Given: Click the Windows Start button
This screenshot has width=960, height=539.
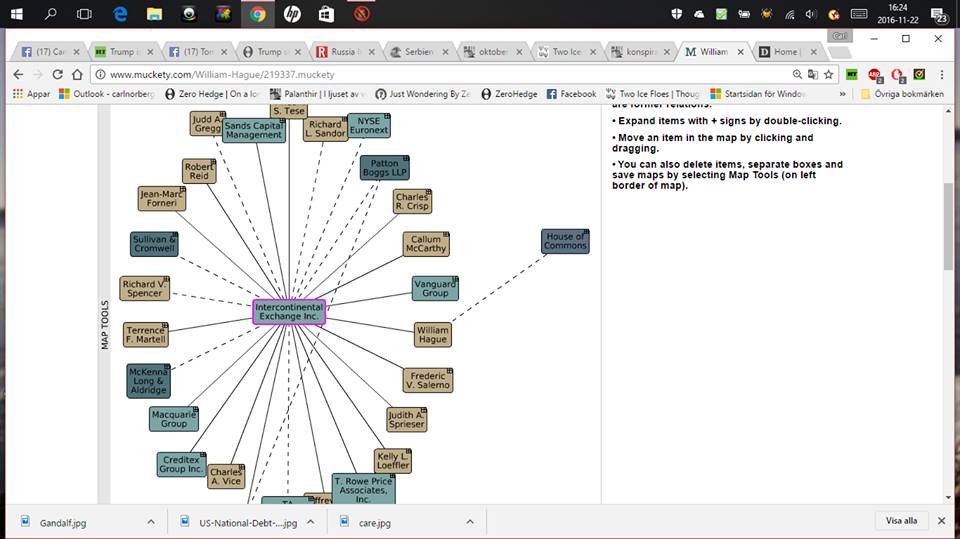Looking at the screenshot, I should coord(16,14).
